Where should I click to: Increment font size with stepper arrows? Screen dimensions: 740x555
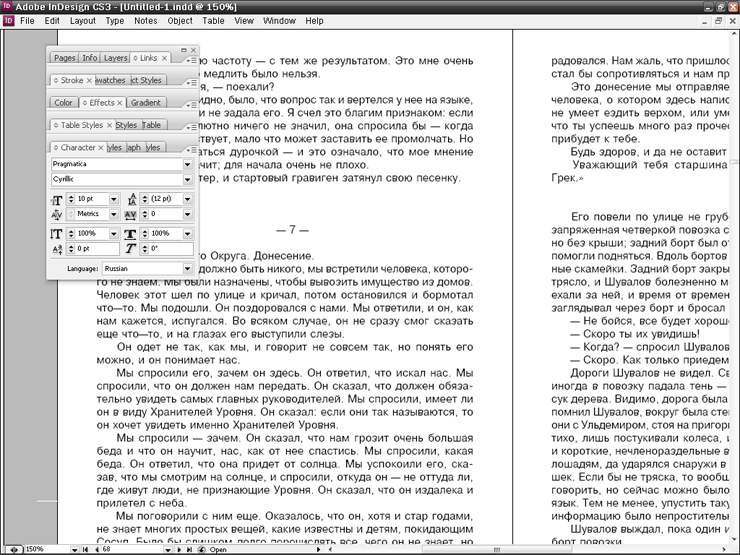71,197
